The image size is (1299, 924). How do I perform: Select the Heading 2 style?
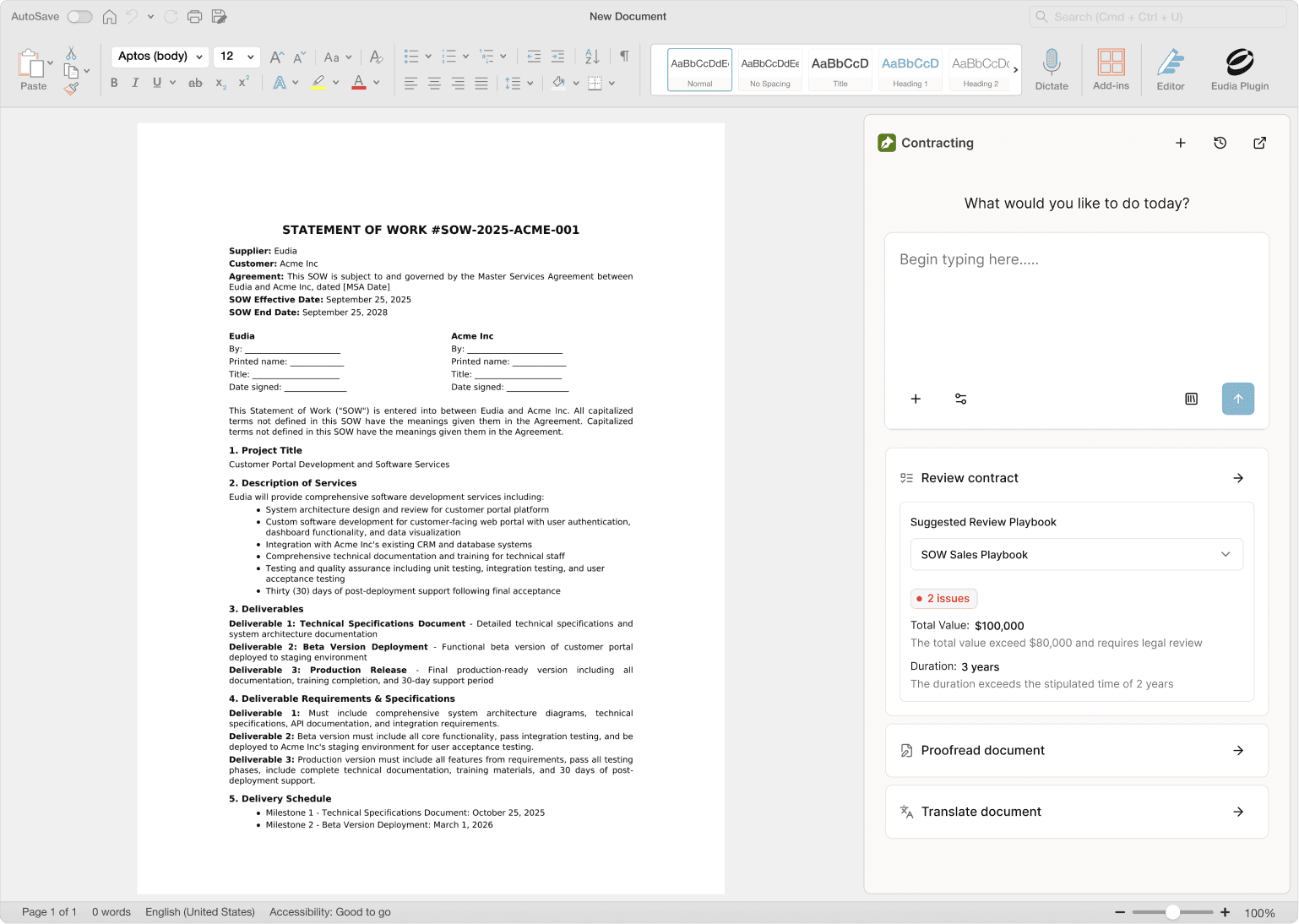tap(980, 69)
